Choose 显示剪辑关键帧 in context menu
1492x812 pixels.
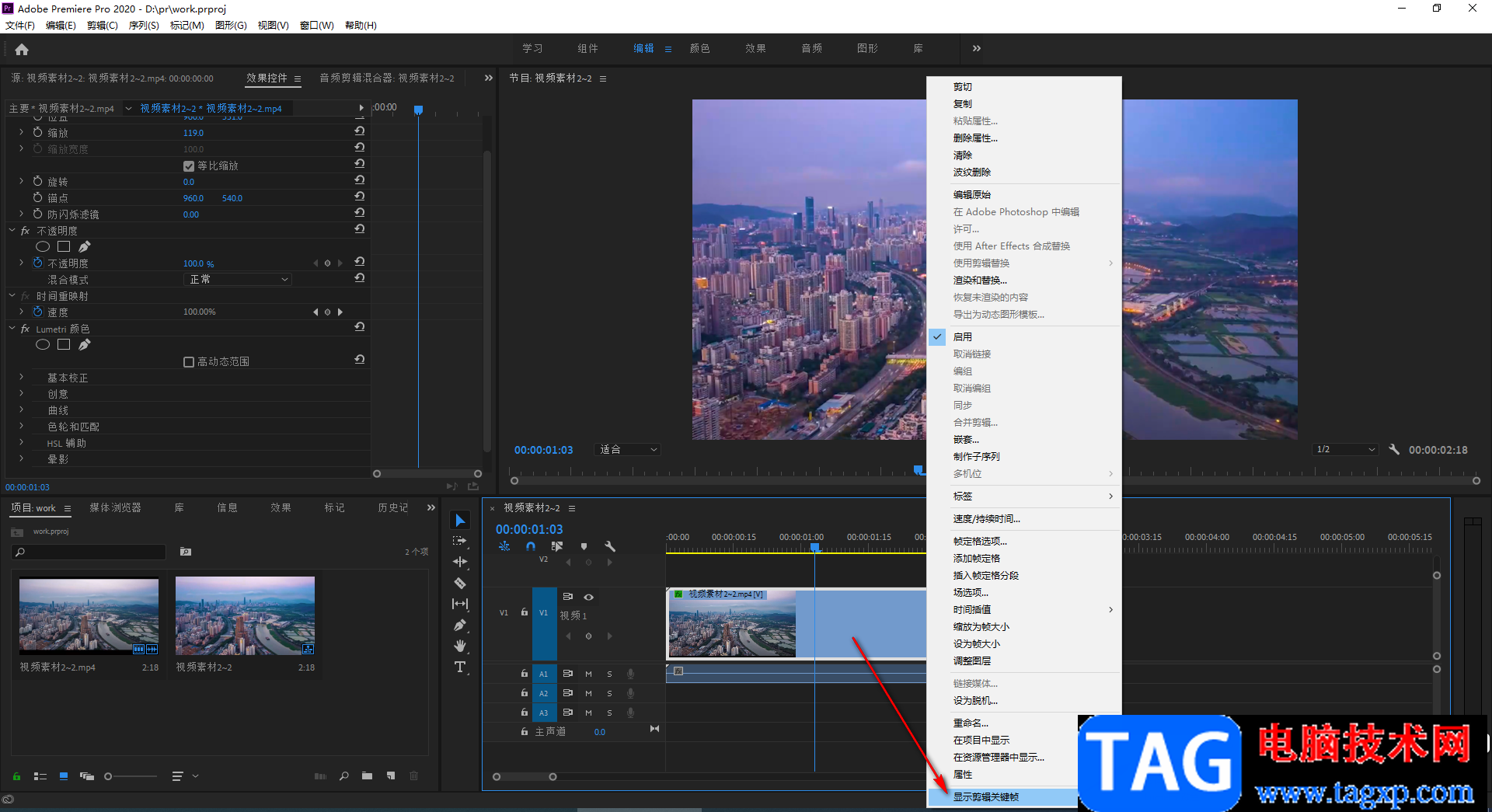986,796
